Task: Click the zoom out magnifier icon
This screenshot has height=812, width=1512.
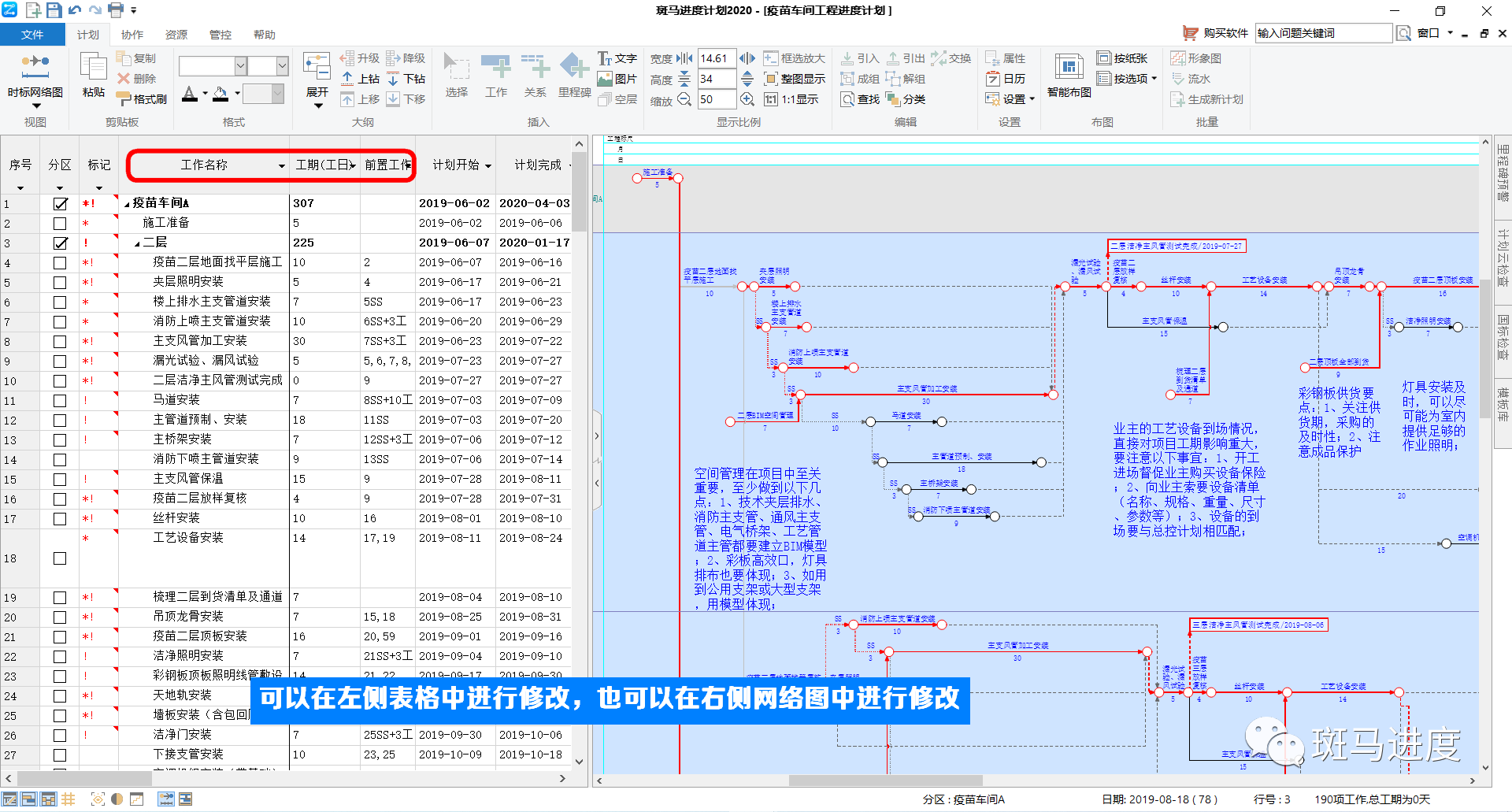Action: 684,99
